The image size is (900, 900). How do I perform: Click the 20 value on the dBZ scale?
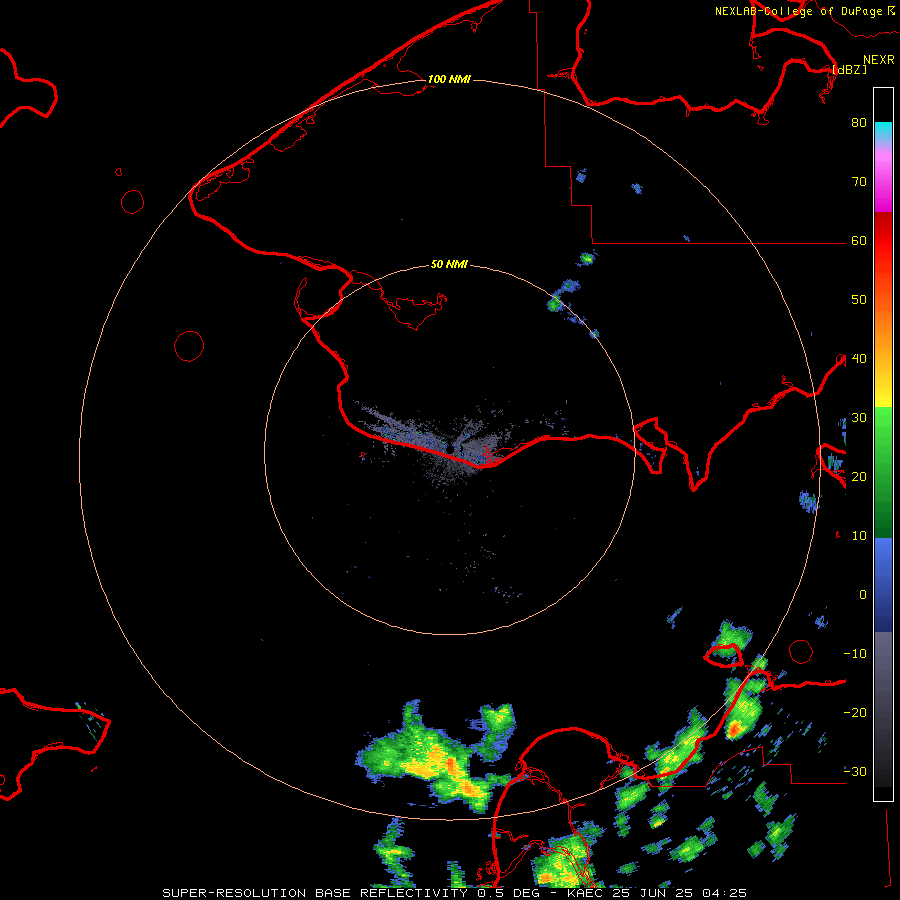pyautogui.click(x=859, y=476)
